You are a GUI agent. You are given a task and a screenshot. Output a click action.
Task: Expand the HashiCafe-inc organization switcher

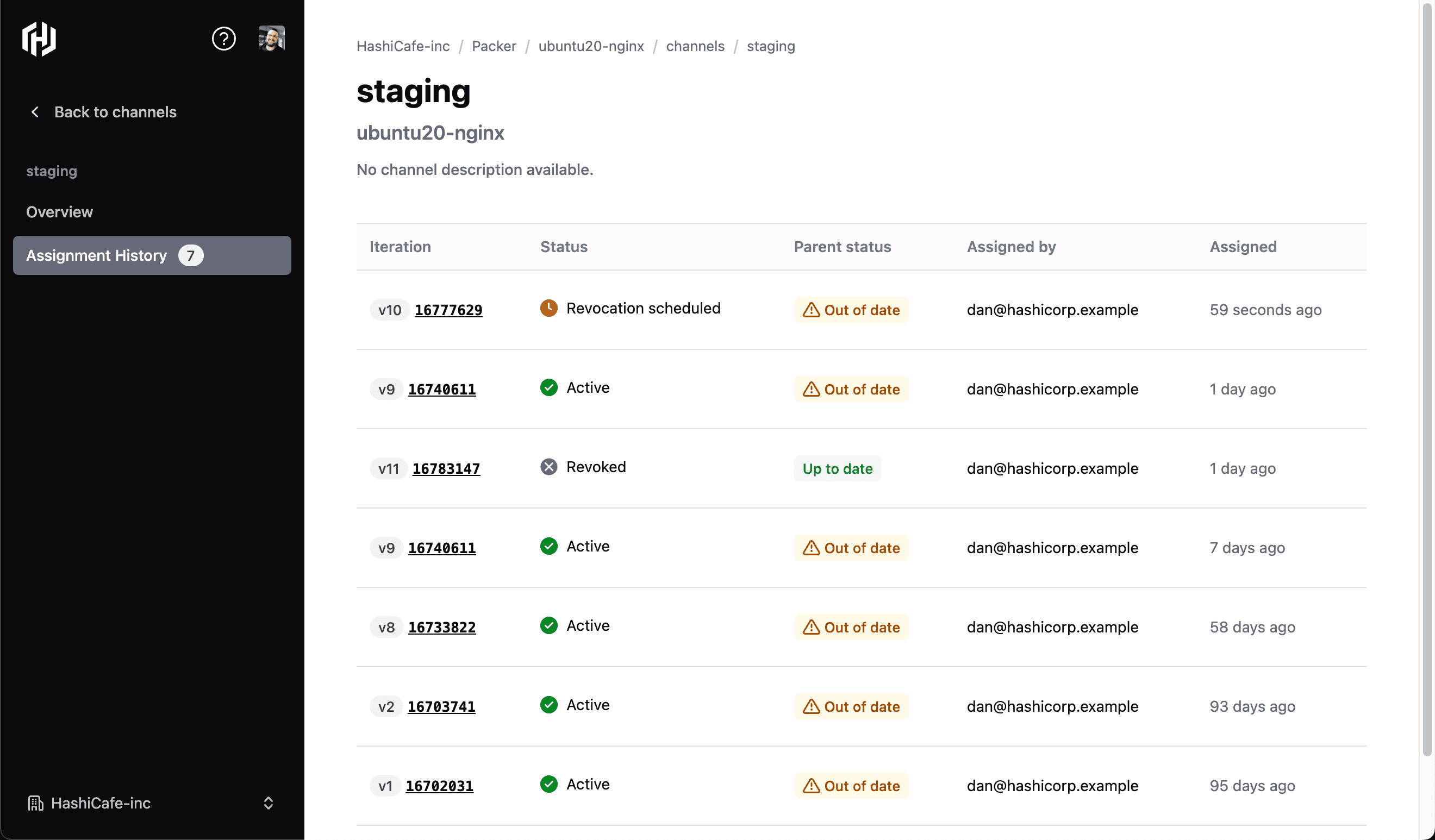pos(268,803)
